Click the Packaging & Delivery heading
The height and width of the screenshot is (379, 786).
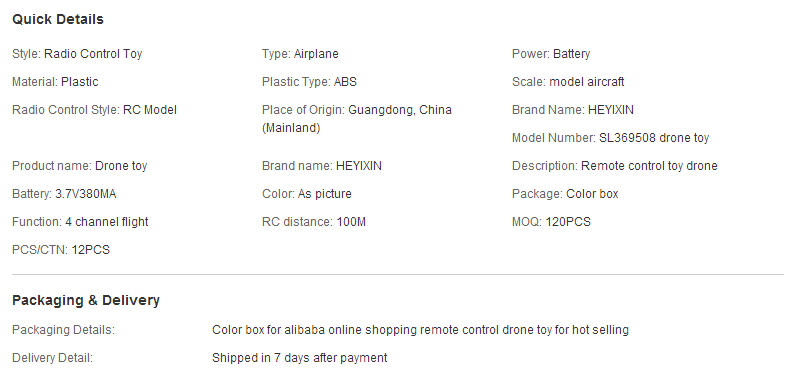click(86, 300)
